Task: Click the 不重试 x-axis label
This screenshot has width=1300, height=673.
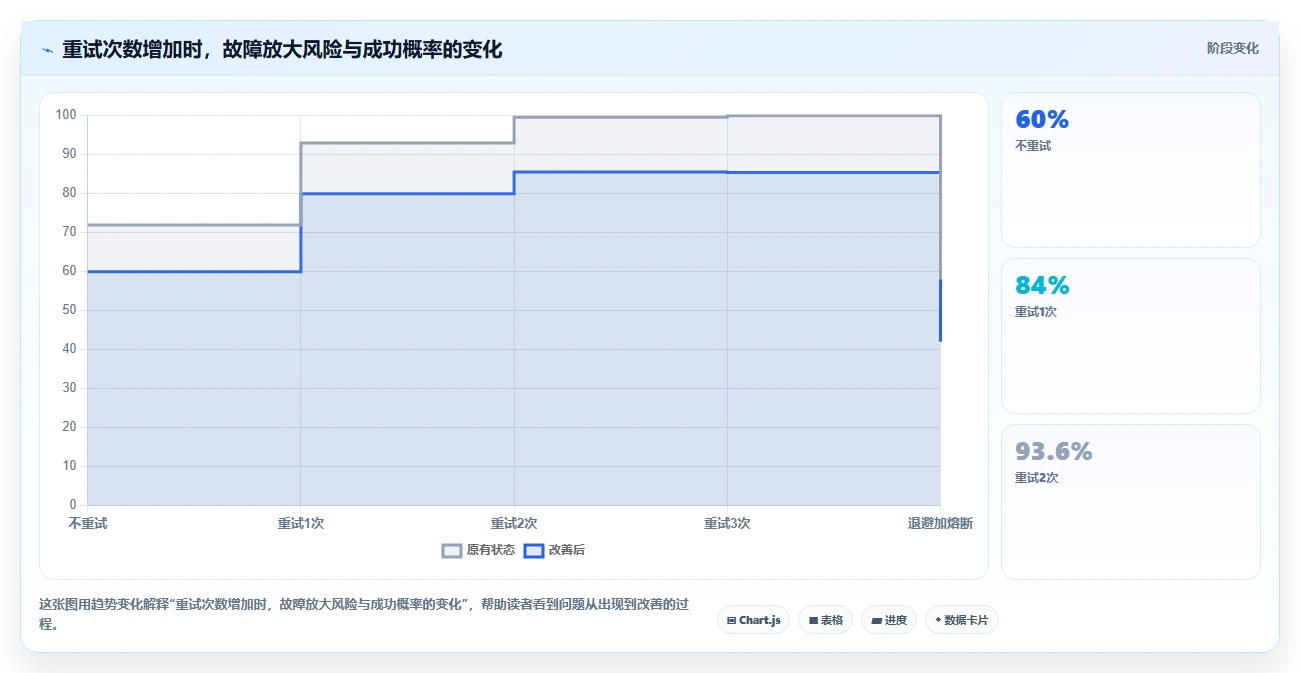Action: coord(88,523)
